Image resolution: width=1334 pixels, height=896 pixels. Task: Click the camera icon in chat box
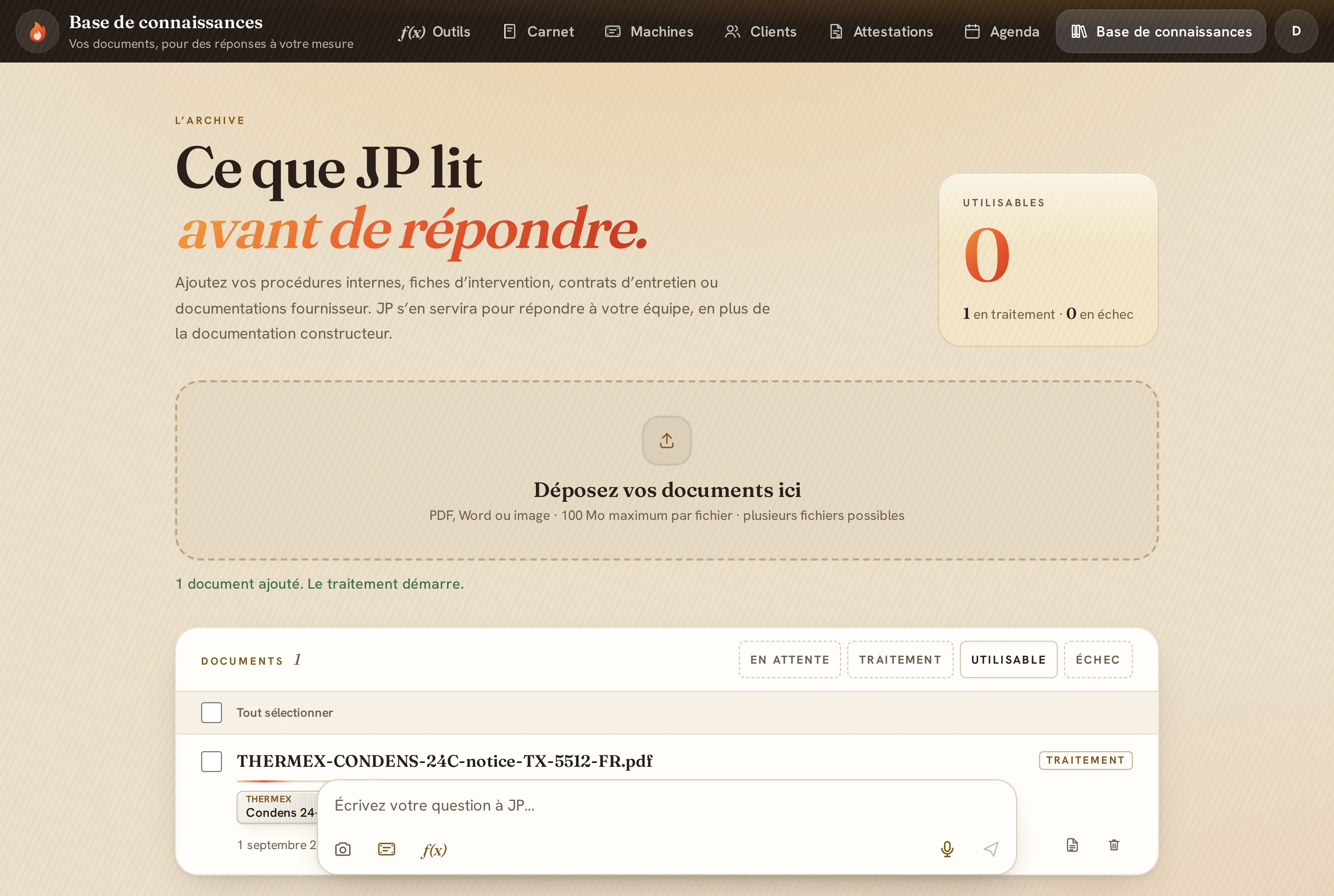coord(343,849)
